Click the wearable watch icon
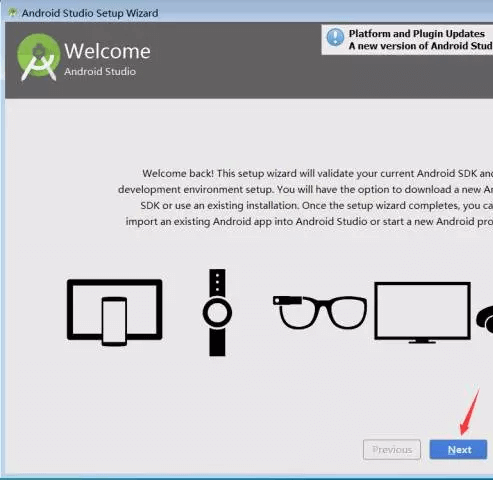Screen dimensions: 493x480 pyautogui.click(x=217, y=312)
